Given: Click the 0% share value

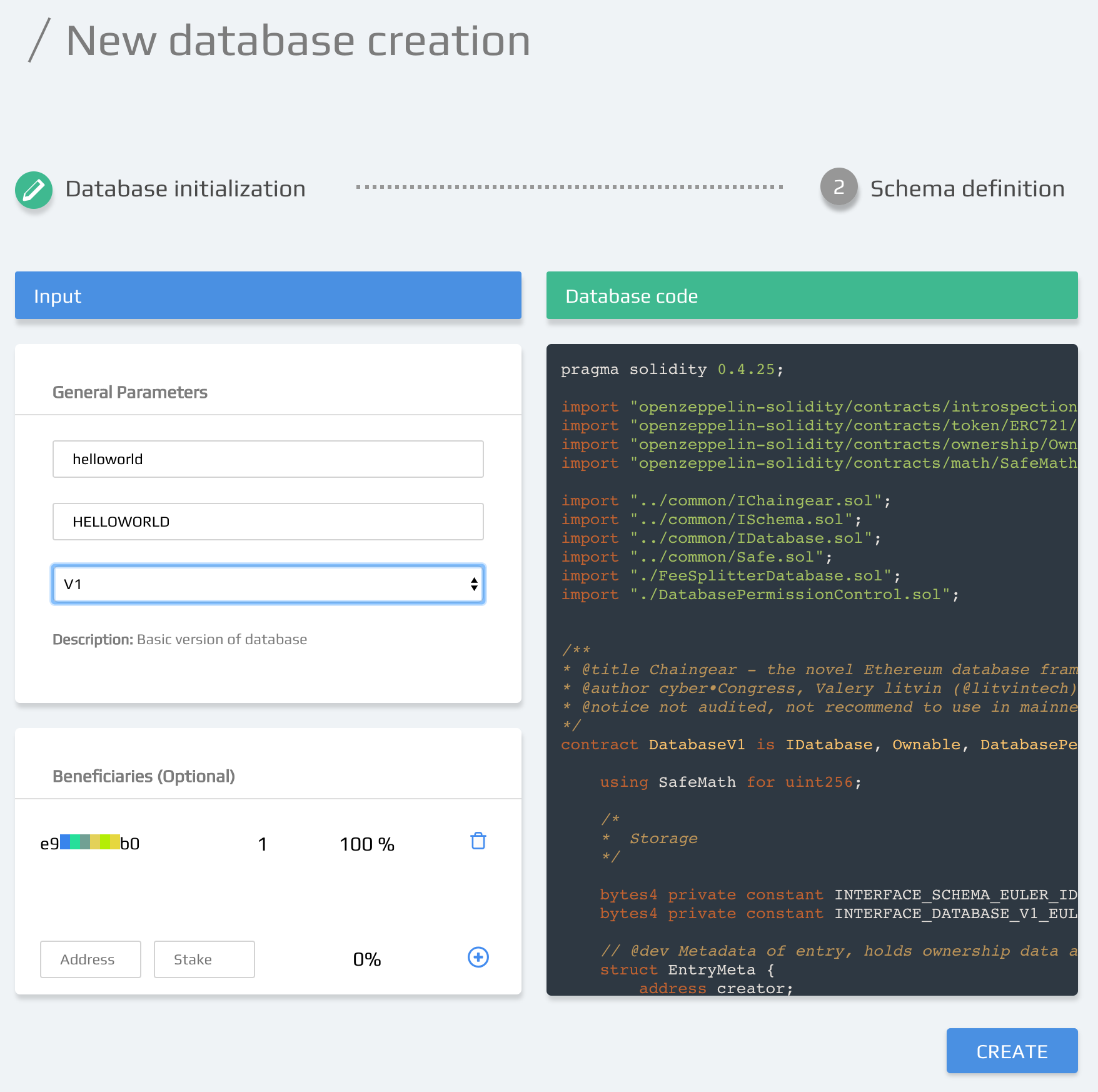Looking at the screenshot, I should (367, 959).
